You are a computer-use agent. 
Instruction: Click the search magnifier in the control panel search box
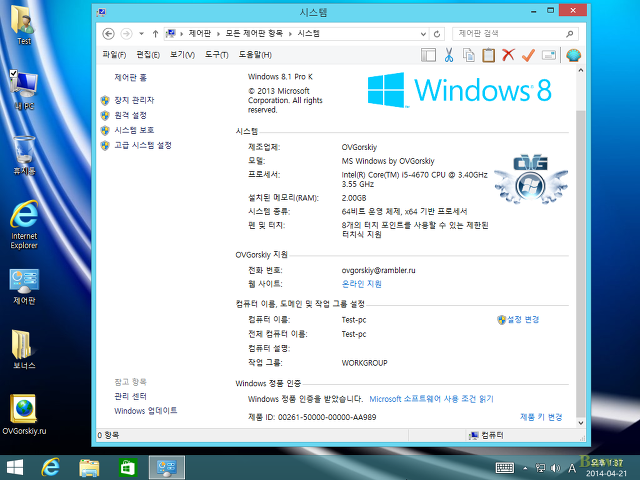[x=569, y=34]
